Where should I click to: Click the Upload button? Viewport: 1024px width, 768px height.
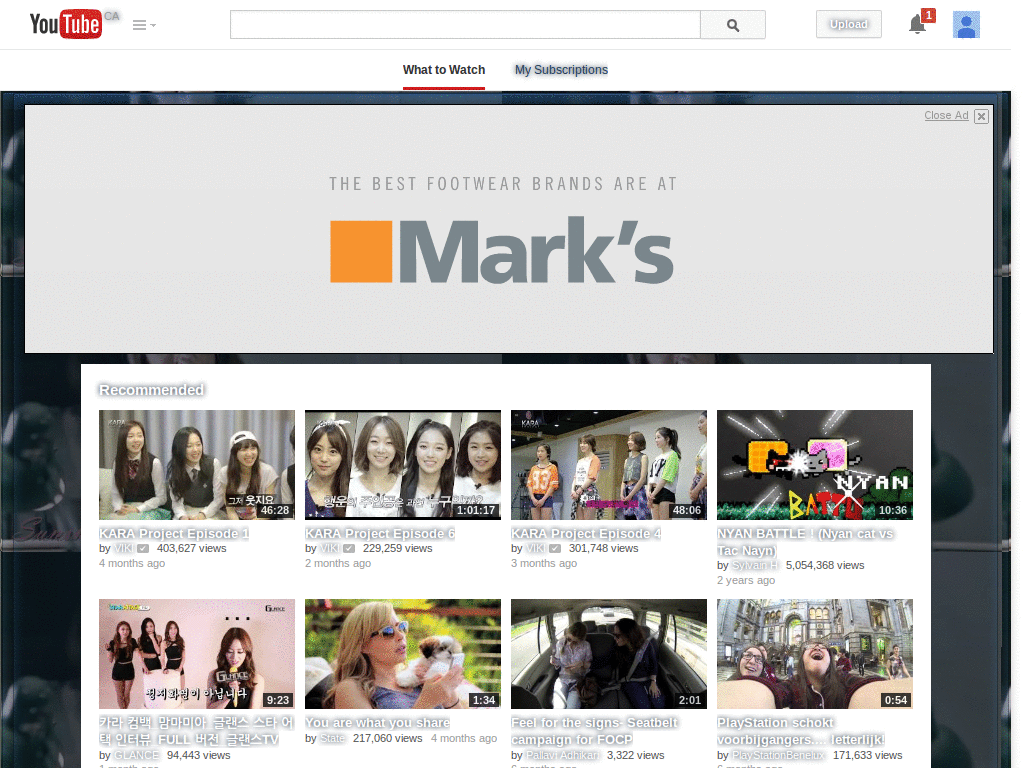(848, 24)
